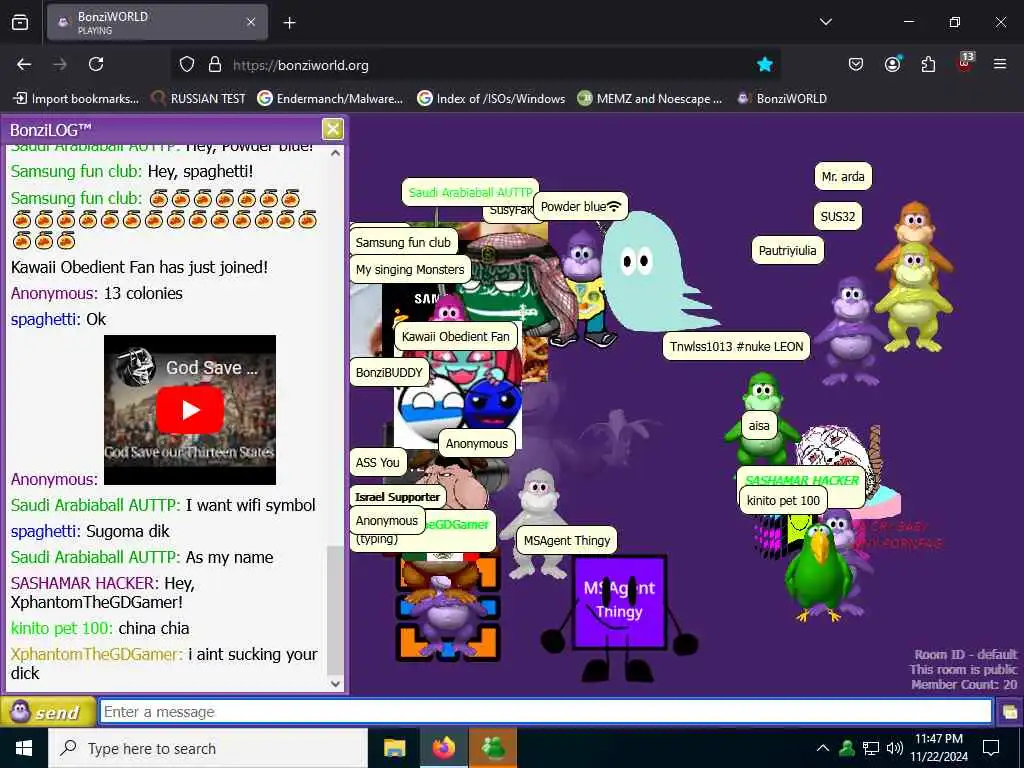
Task: Click the Samsung fun club name tag
Action: [403, 242]
